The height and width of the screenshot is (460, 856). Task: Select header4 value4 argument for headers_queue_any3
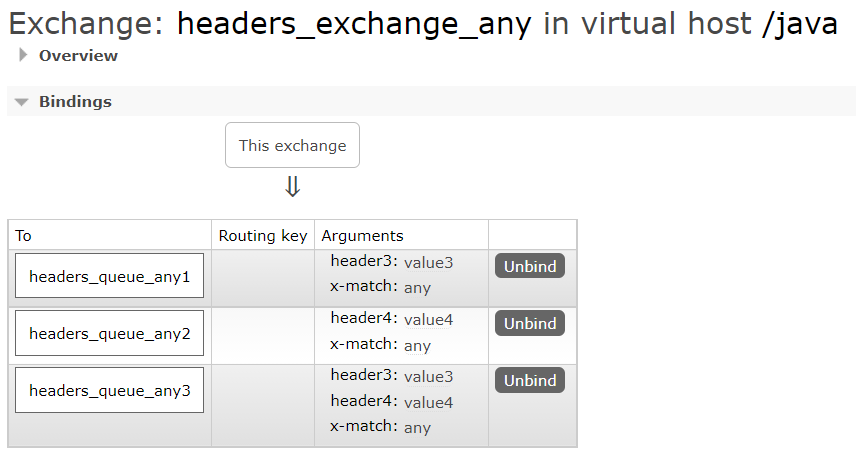(391, 401)
